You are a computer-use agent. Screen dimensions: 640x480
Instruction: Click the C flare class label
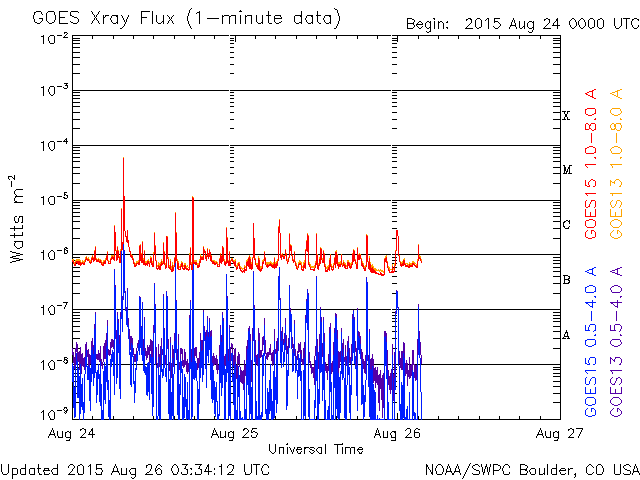[x=566, y=224]
